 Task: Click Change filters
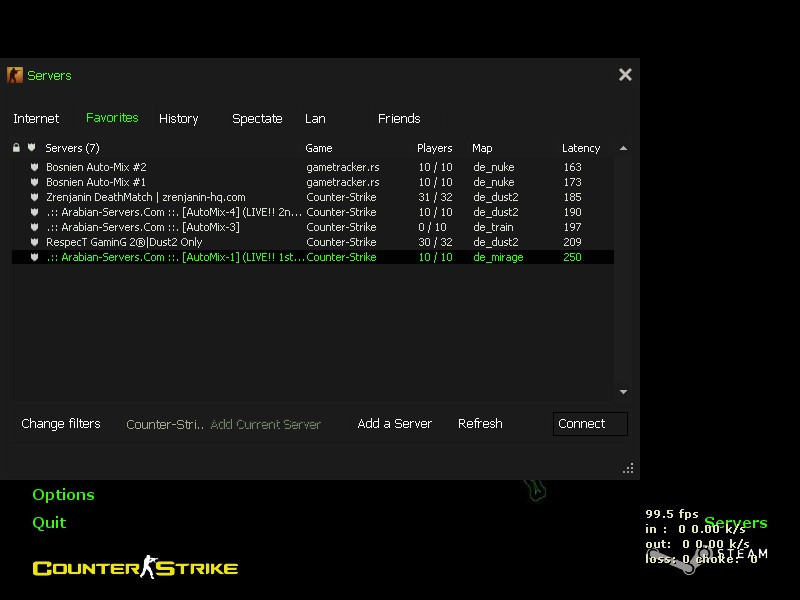pyautogui.click(x=61, y=424)
